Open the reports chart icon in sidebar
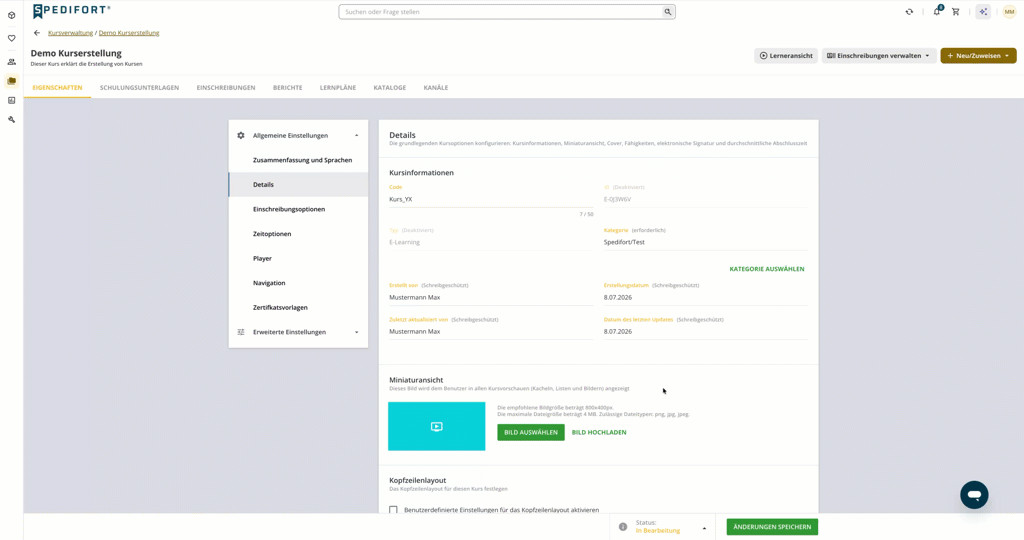1024x540 pixels. [11, 101]
